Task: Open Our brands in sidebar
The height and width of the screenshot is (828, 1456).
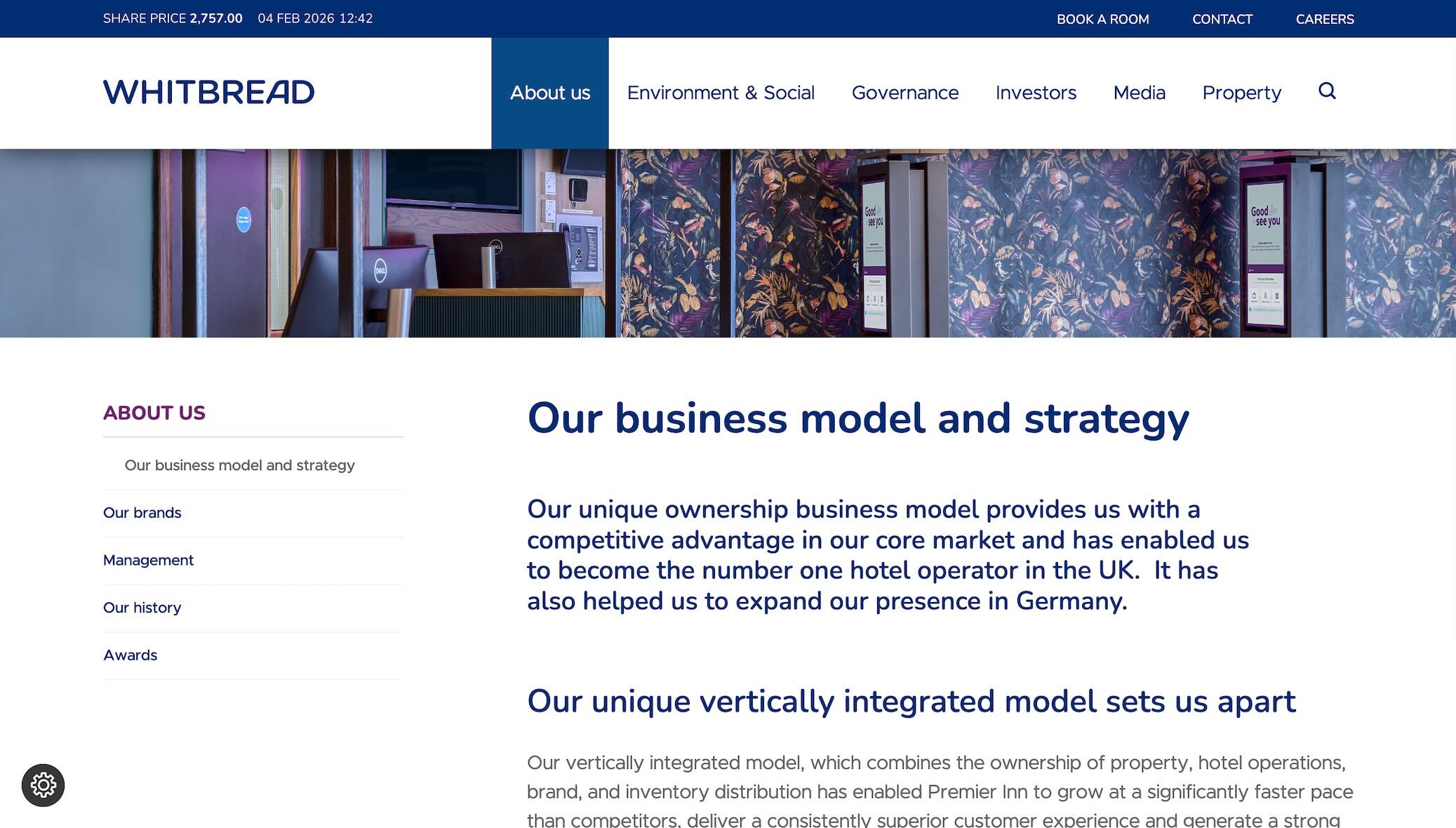Action: [x=142, y=513]
